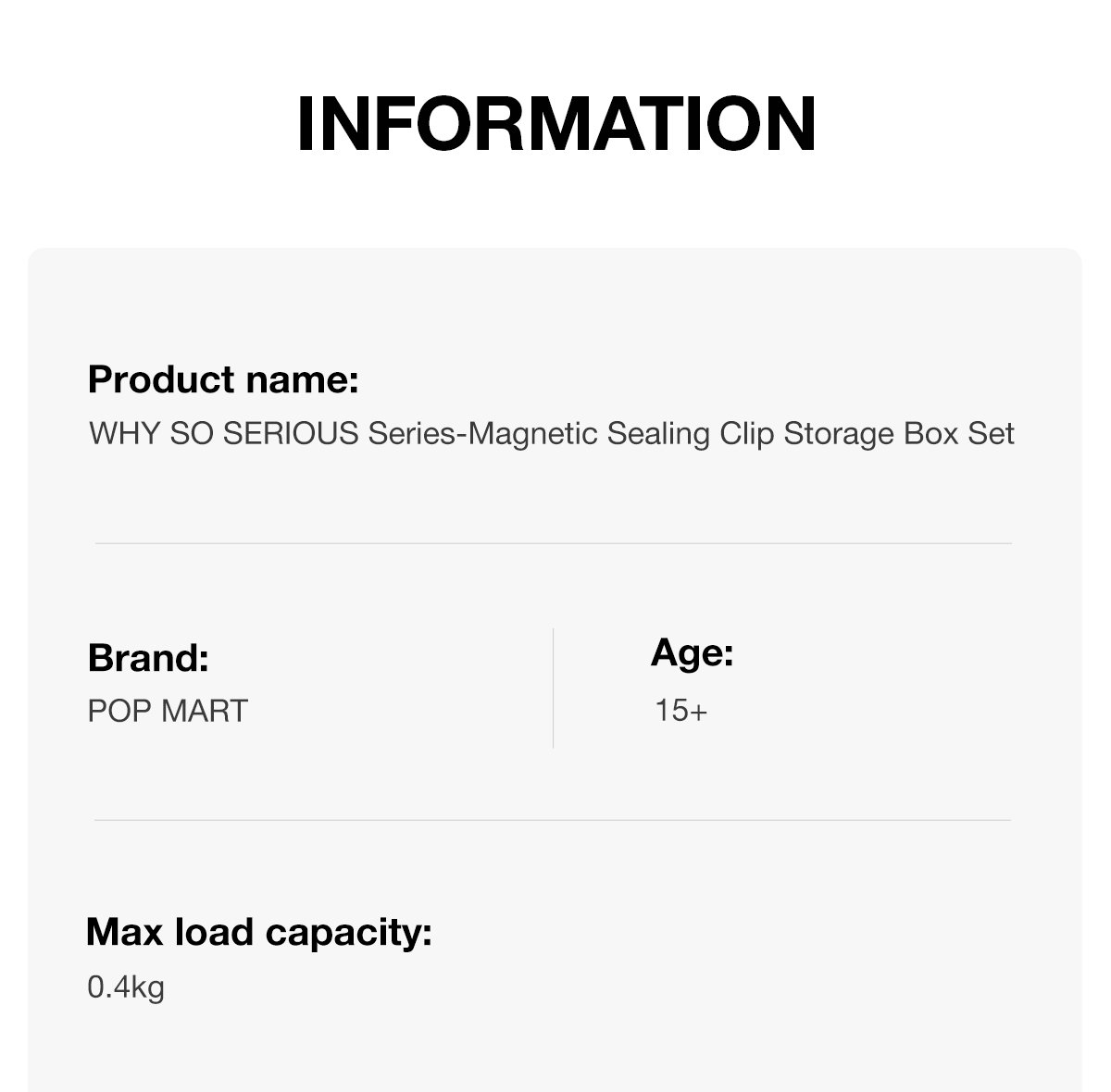
Task: Select the 'Age:' label
Action: (x=692, y=653)
